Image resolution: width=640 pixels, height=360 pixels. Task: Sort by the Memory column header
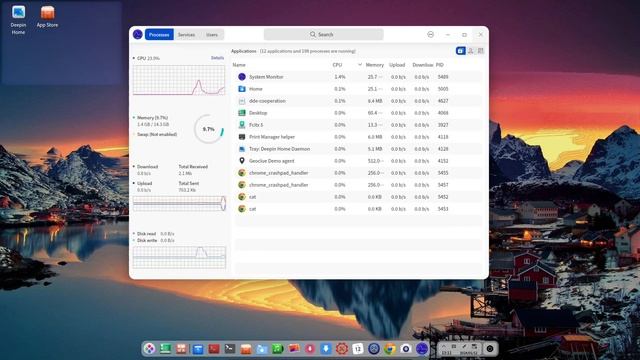374,65
